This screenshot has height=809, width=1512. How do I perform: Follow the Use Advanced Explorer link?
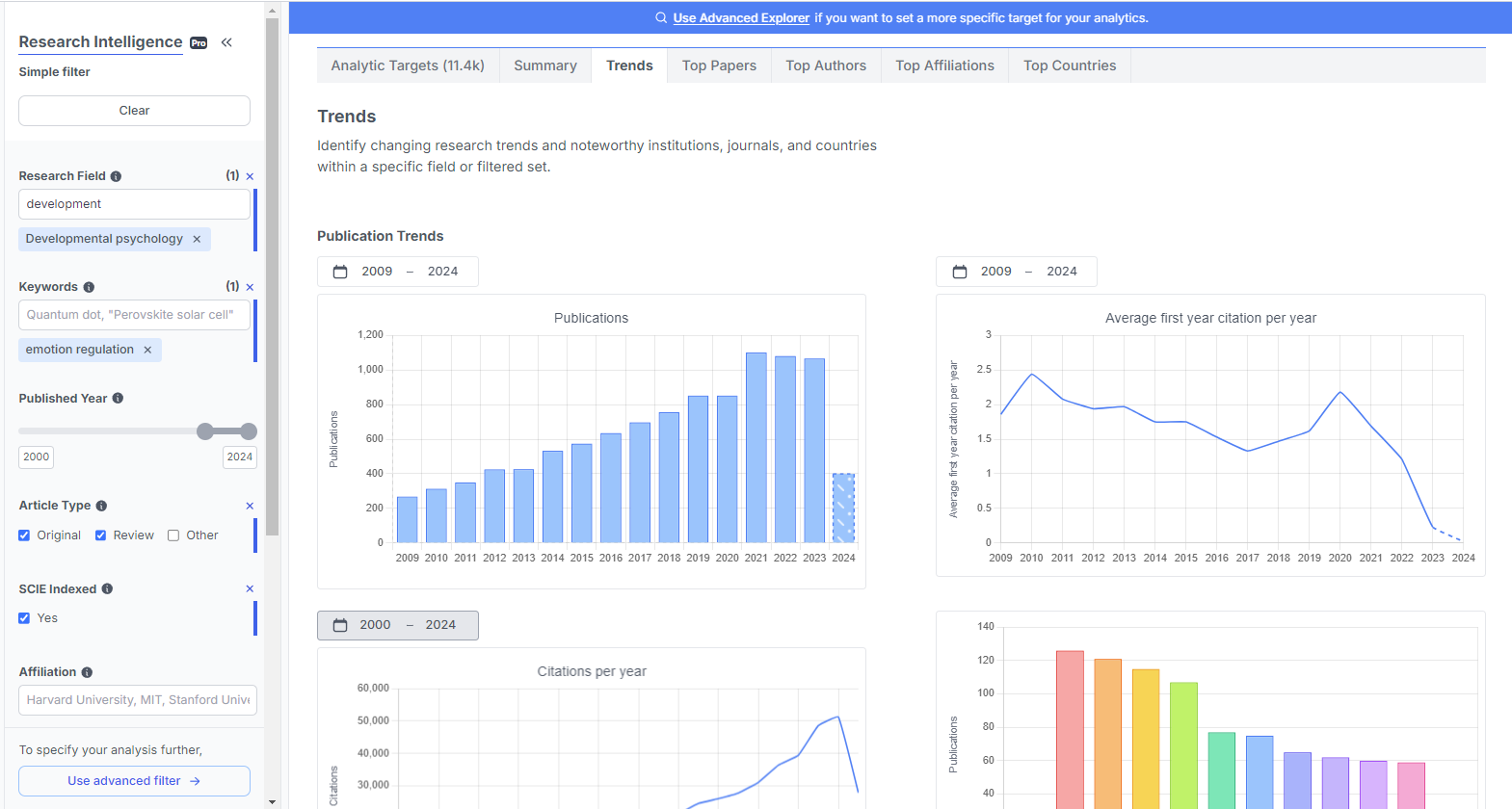741,17
